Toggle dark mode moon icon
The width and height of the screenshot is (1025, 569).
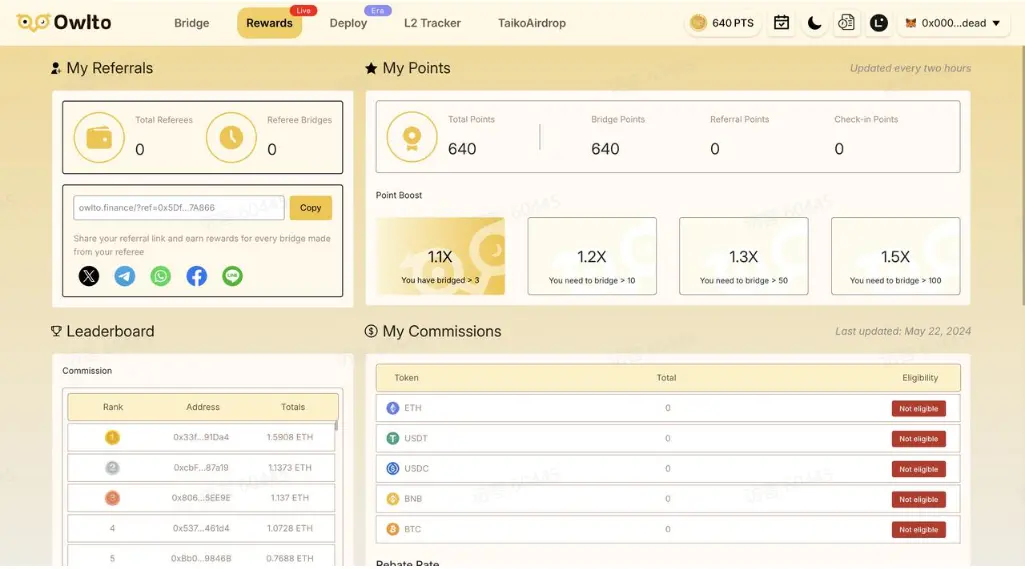(815, 23)
